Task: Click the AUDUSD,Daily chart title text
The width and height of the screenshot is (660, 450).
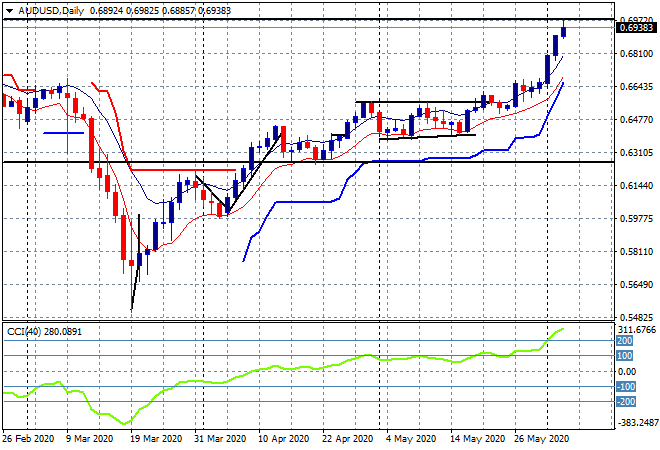Action: pos(51,11)
